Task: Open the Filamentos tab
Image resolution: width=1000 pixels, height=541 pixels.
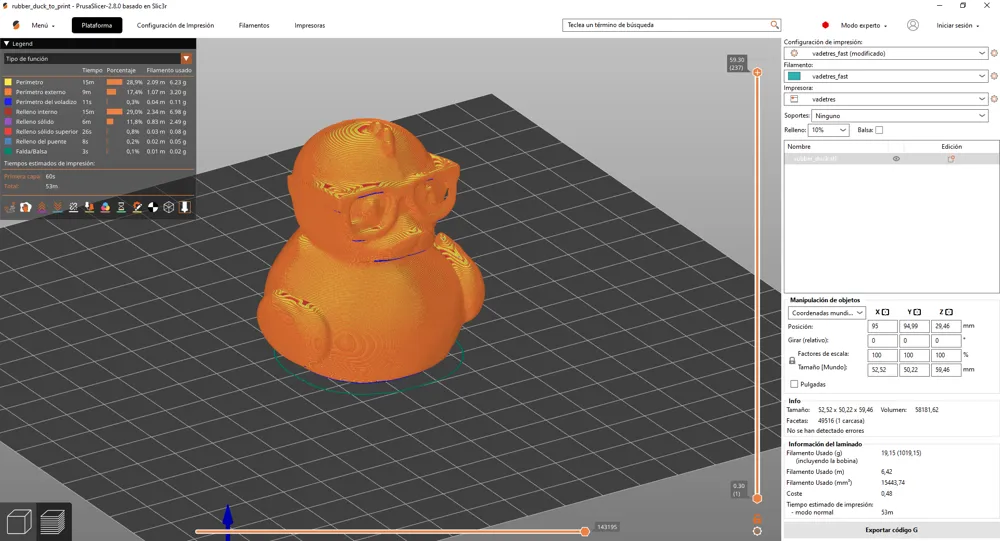Action: [254, 26]
